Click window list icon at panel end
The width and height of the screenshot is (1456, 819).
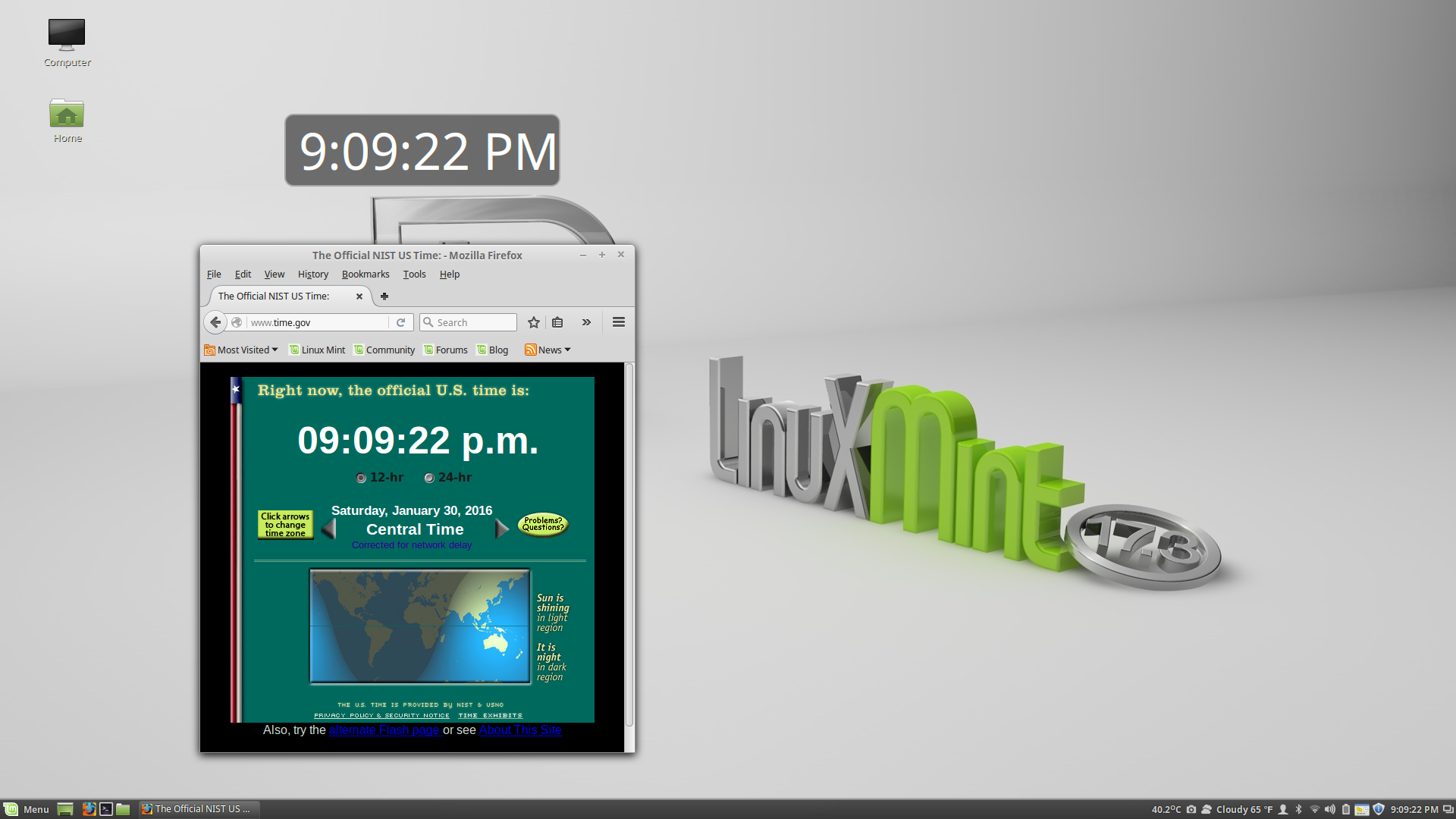pyautogui.click(x=1448, y=809)
